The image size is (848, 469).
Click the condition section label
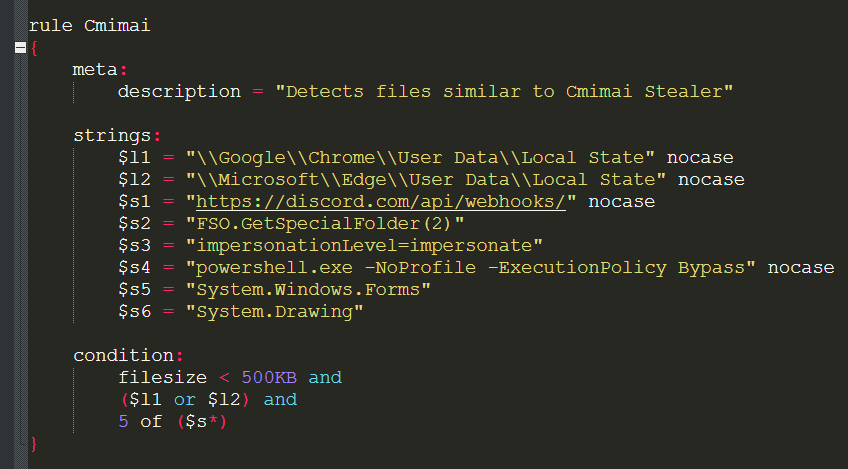pyautogui.click(x=123, y=355)
